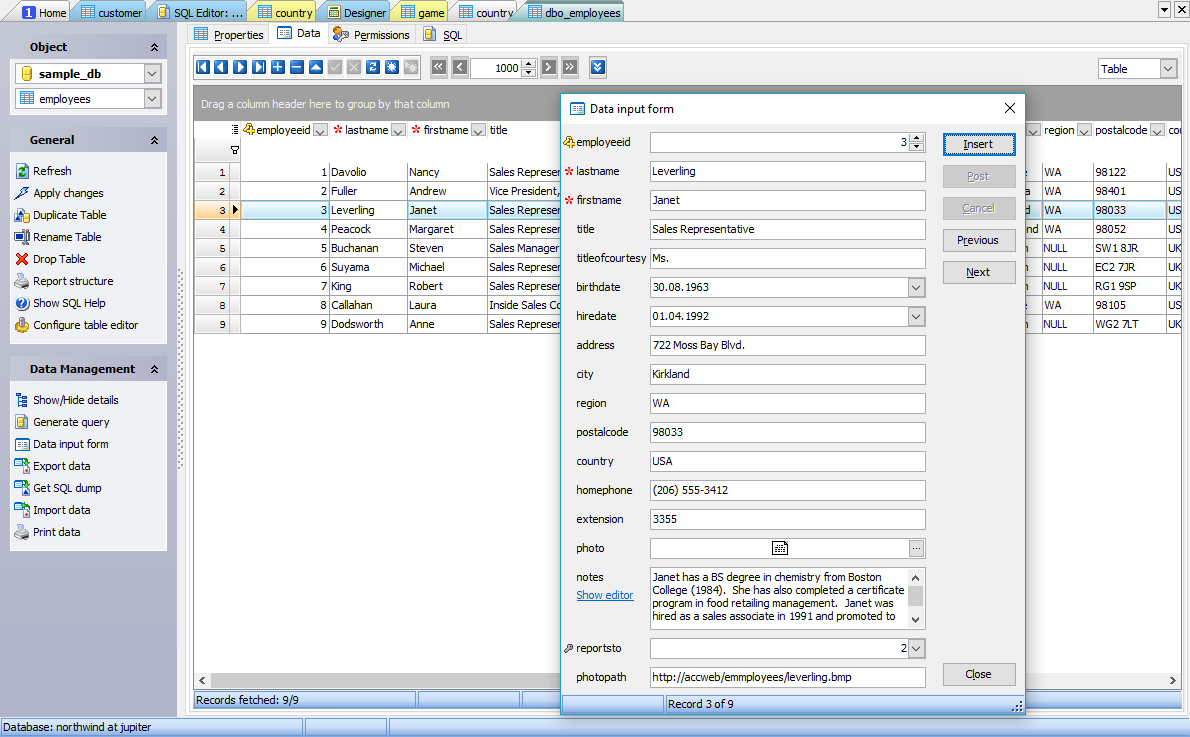Collapse the Data Management section
The width and height of the screenshot is (1190, 737).
tap(154, 370)
